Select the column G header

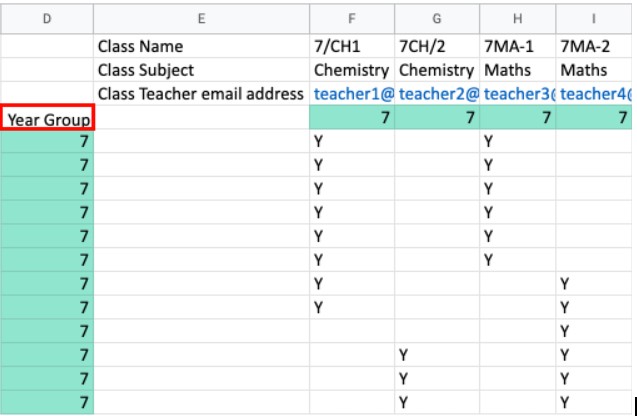click(x=437, y=17)
